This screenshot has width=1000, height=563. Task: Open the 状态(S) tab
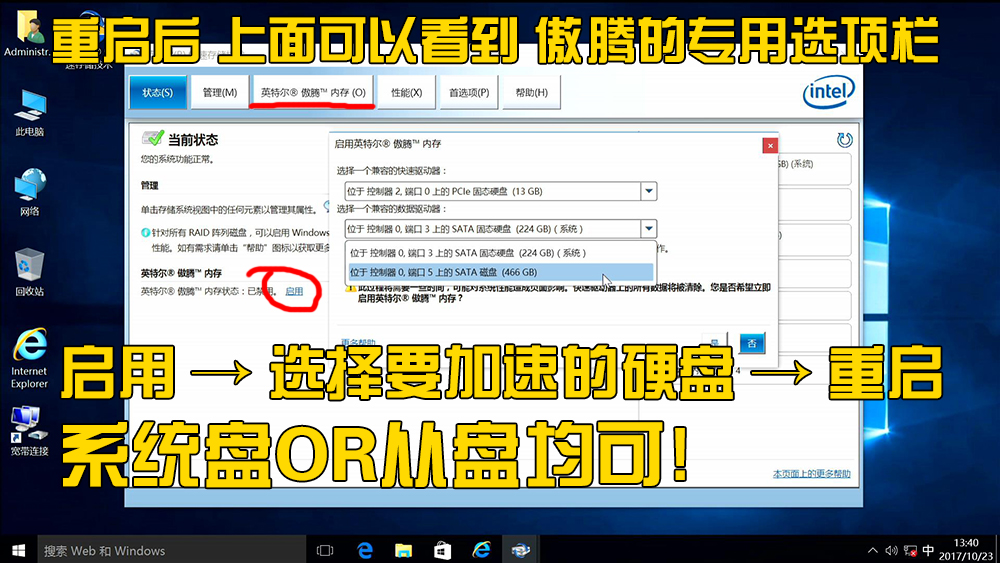point(158,92)
